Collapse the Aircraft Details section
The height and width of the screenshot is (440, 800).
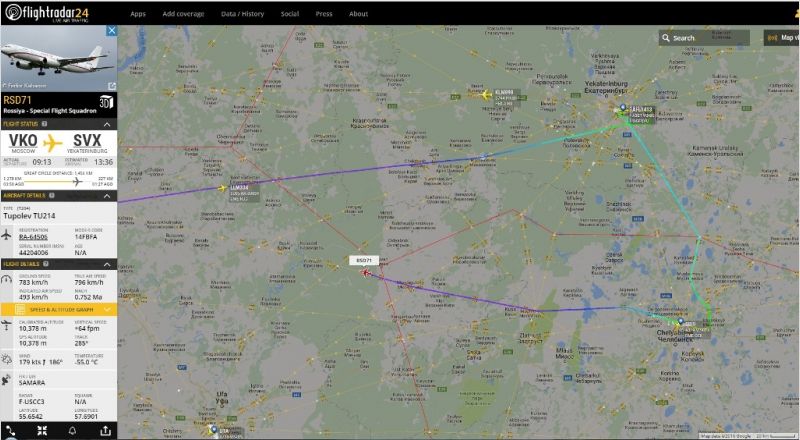click(107, 195)
